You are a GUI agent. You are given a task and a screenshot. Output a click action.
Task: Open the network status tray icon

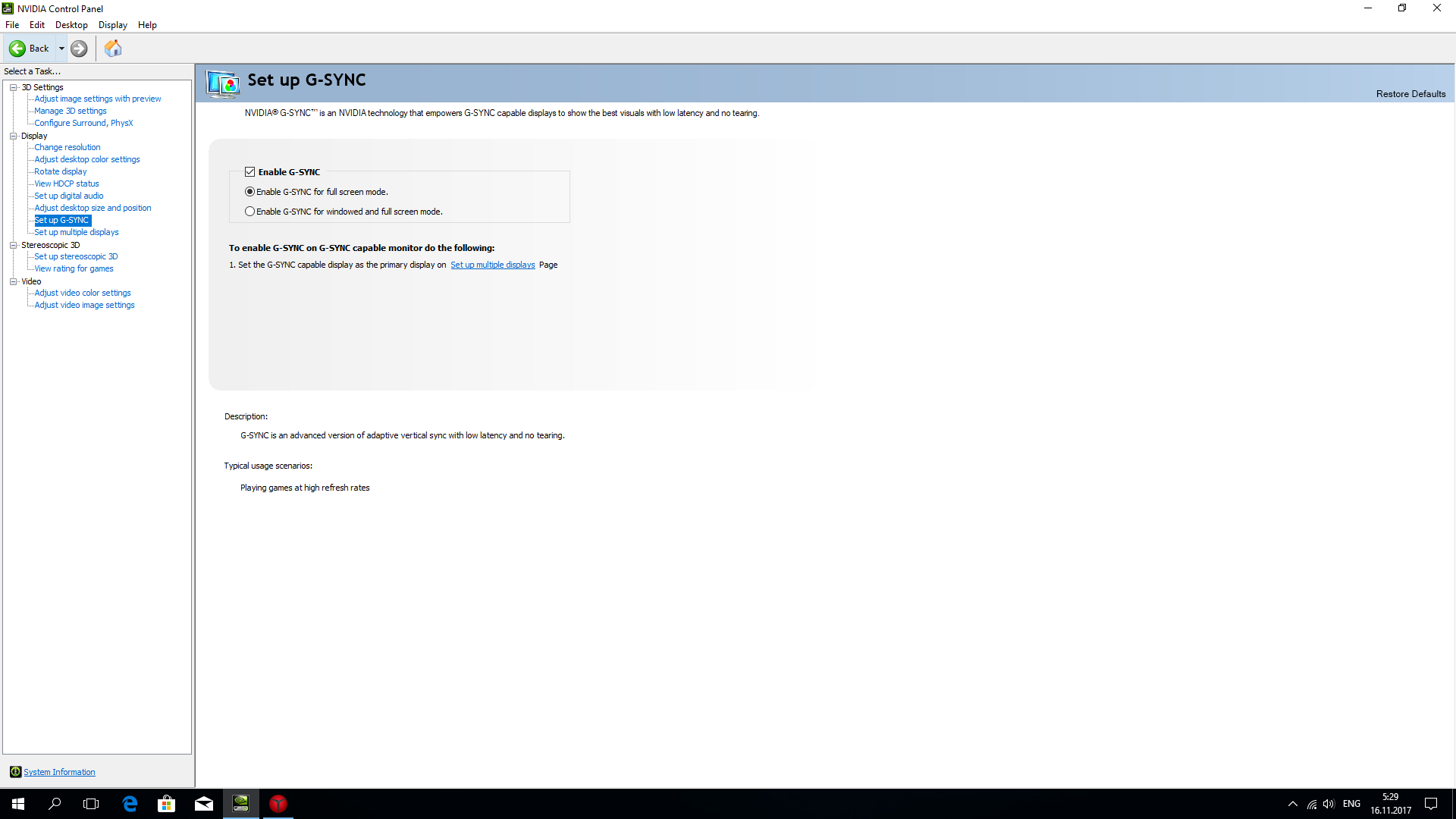tap(1311, 804)
